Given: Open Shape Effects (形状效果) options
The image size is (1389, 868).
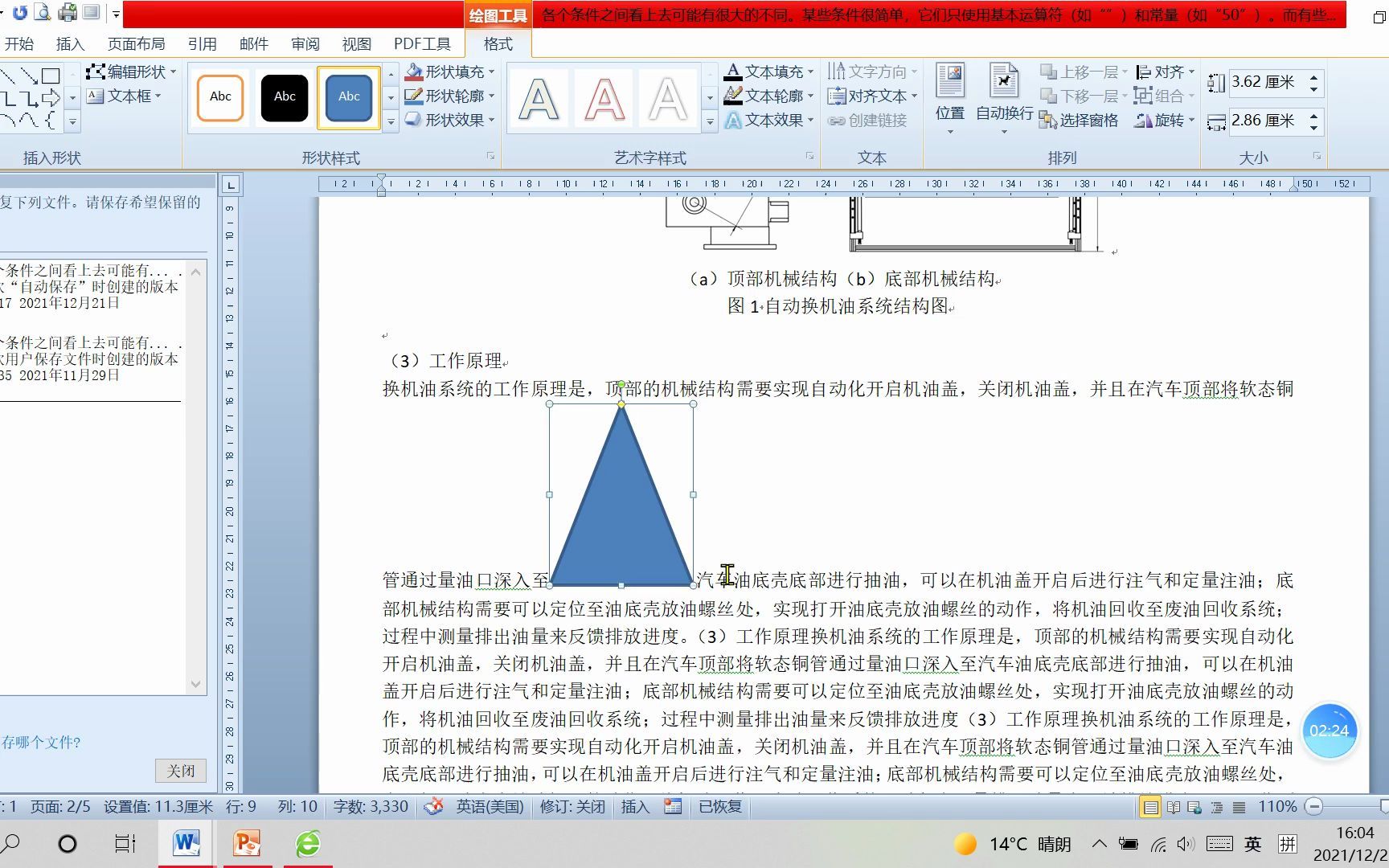Looking at the screenshot, I should pos(449,120).
